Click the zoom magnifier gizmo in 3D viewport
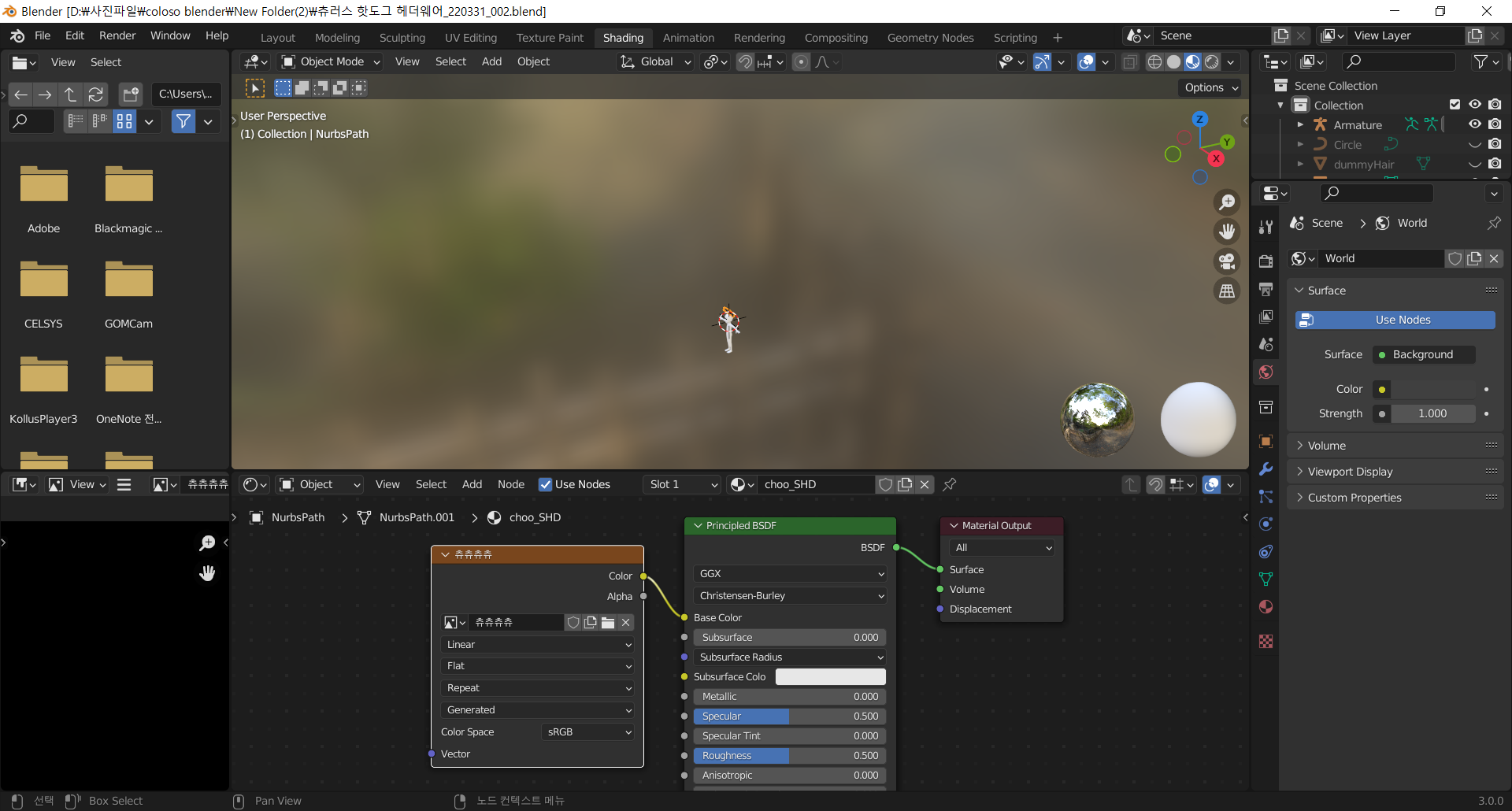Screen dimensions: 1512x811 tap(1227, 202)
